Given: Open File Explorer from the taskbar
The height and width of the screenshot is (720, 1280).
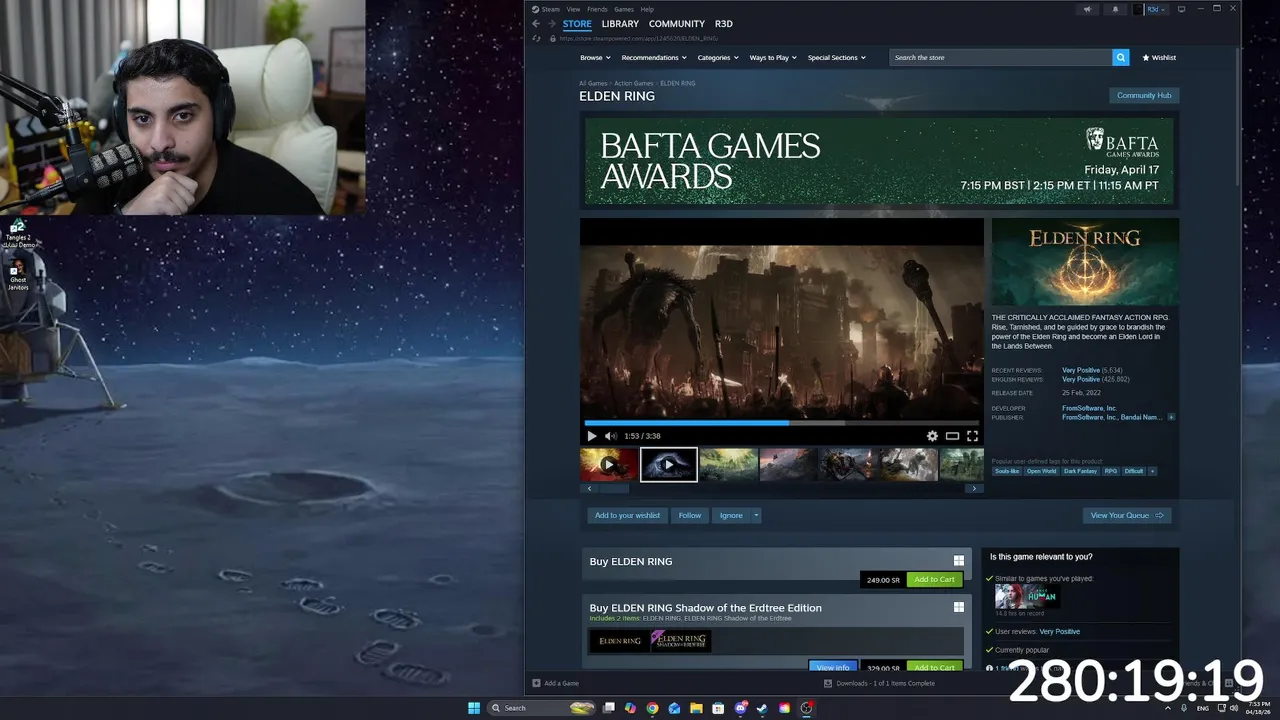Looking at the screenshot, I should coord(696,708).
